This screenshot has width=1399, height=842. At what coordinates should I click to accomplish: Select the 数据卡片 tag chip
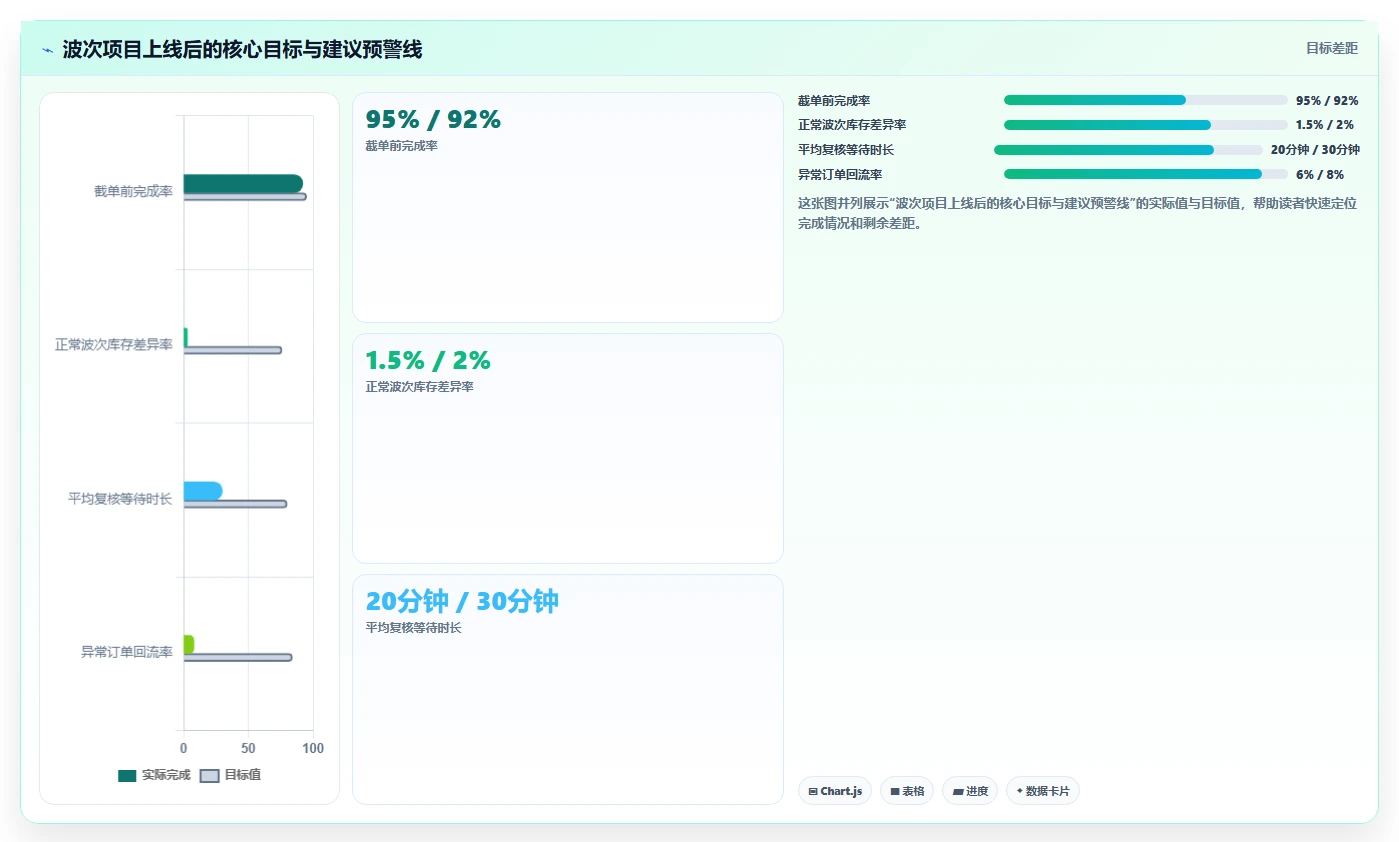click(1043, 791)
